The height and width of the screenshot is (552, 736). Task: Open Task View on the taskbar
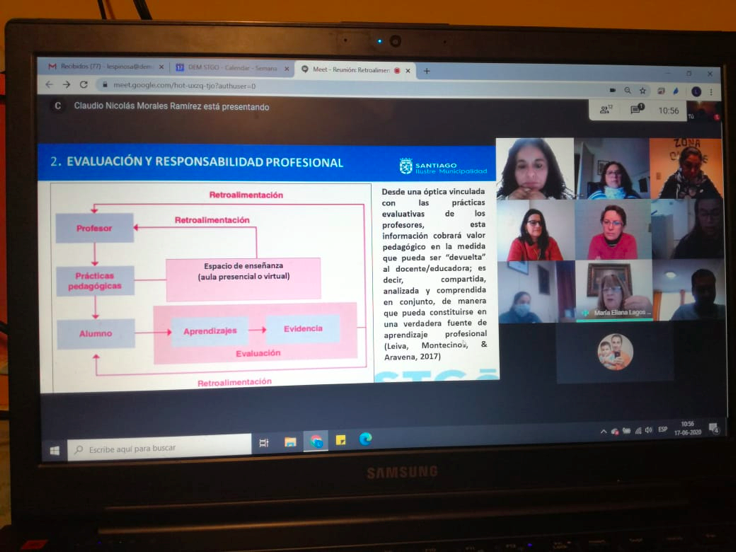(x=264, y=443)
